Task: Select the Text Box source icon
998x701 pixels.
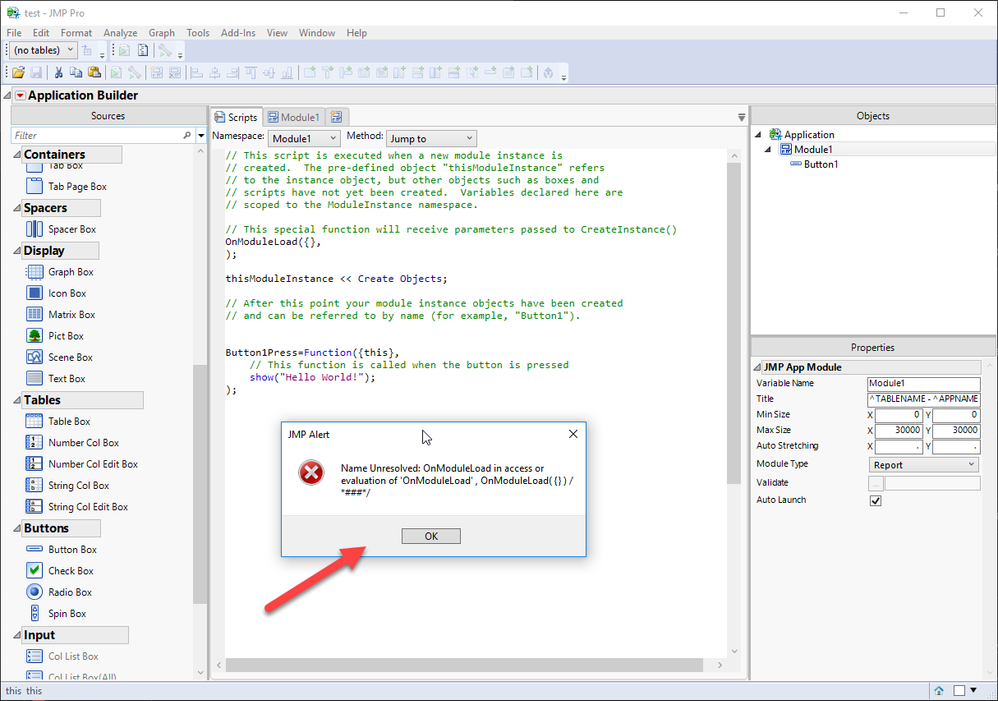Action: pos(34,378)
